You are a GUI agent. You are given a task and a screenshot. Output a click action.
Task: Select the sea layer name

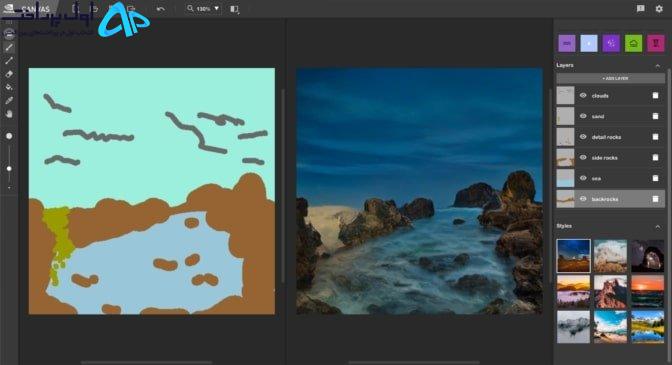(596, 178)
